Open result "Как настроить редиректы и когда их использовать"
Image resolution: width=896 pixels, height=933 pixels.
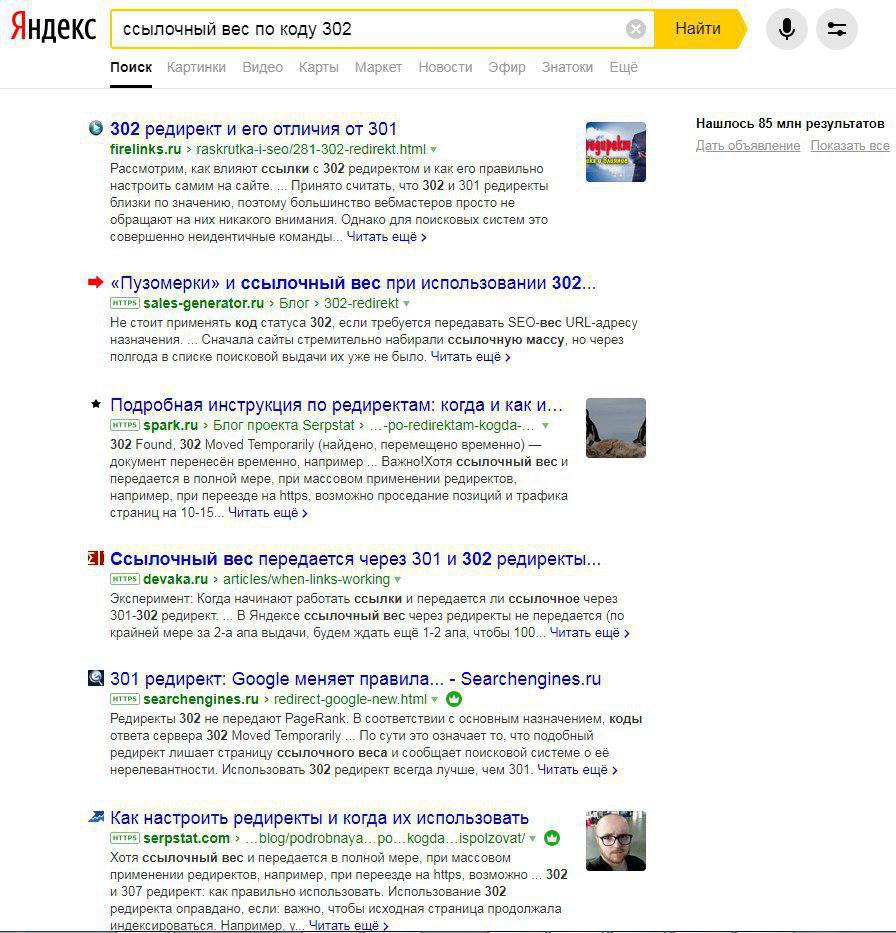319,818
